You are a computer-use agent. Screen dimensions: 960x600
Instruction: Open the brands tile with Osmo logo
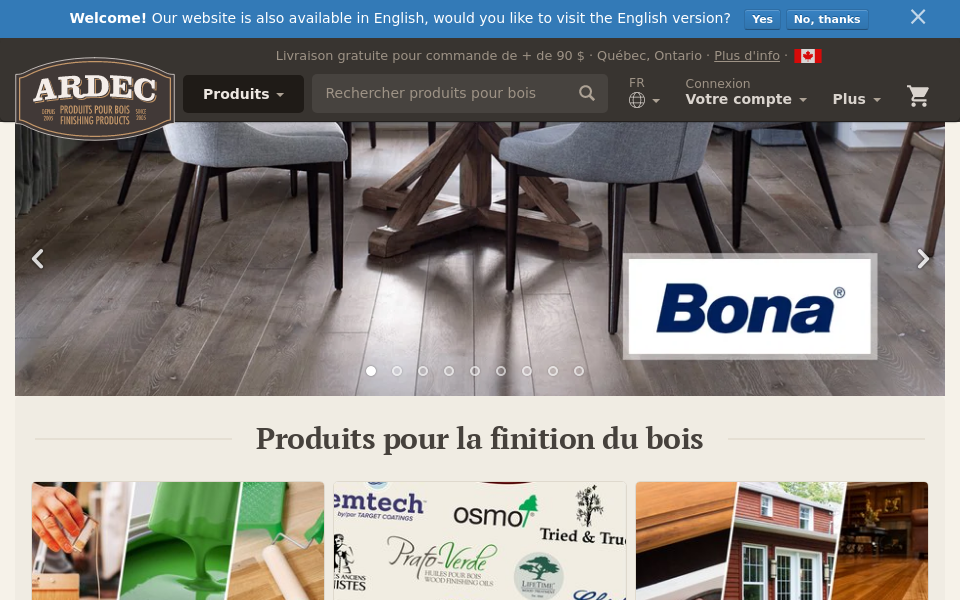(480, 541)
